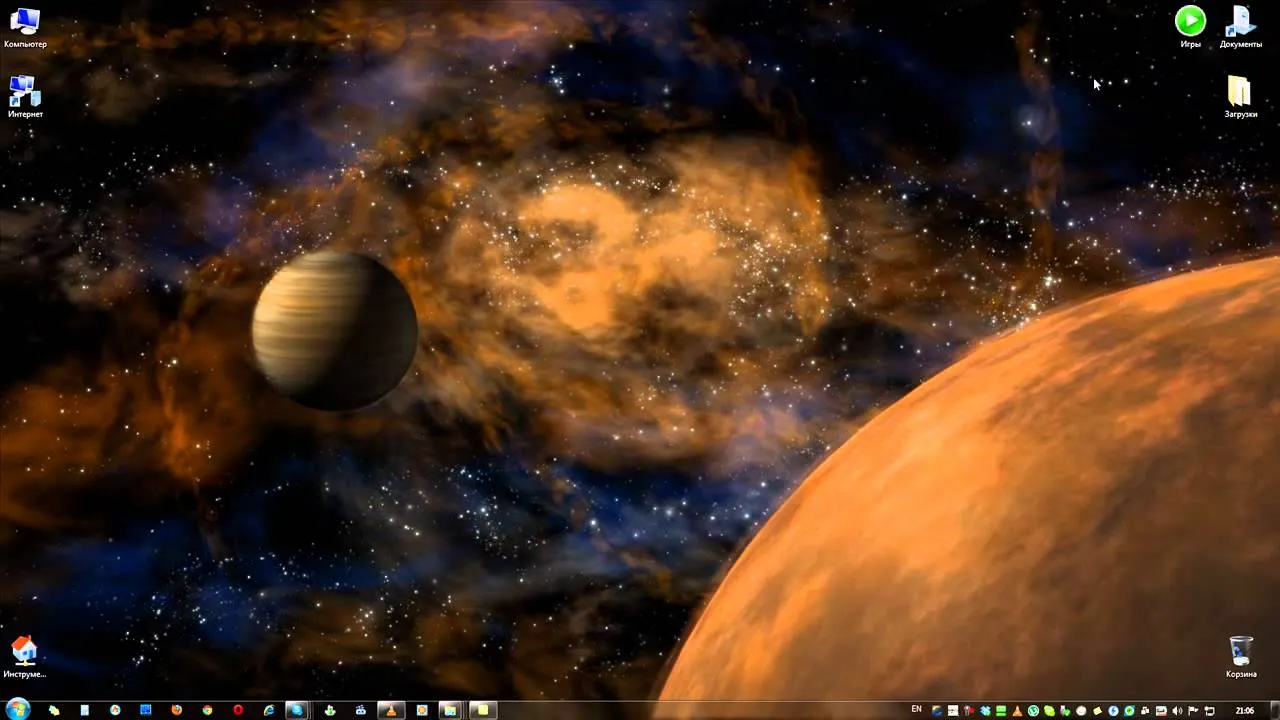The width and height of the screenshot is (1280, 720).
Task: Click the Show Desktop strip beside clock
Action: (1275, 710)
